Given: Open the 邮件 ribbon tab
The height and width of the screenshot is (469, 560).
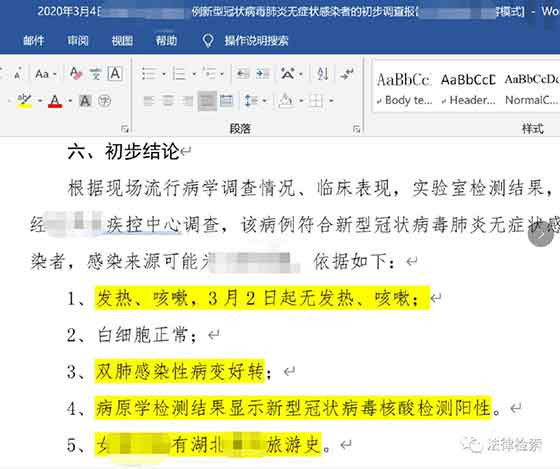Looking at the screenshot, I should pos(34,40).
